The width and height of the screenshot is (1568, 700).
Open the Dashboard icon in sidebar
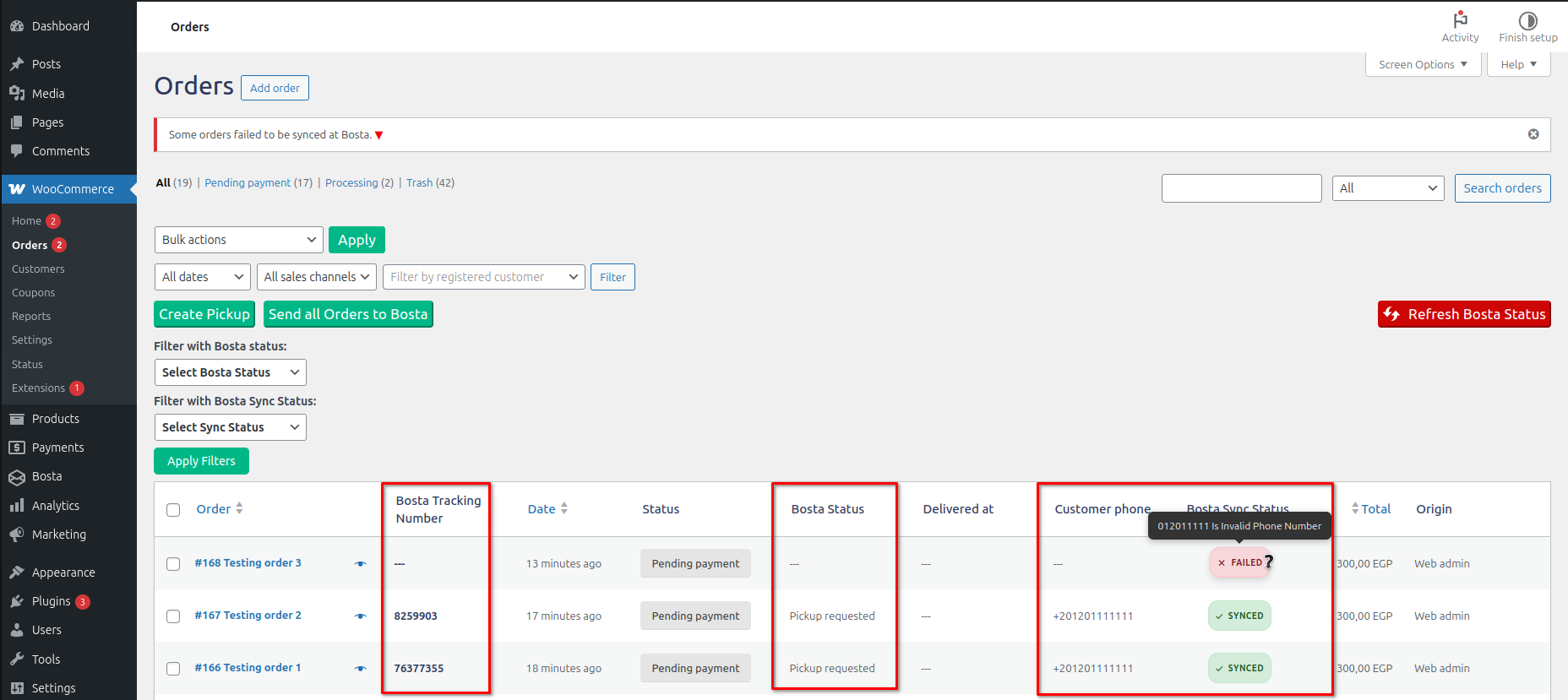[x=17, y=26]
